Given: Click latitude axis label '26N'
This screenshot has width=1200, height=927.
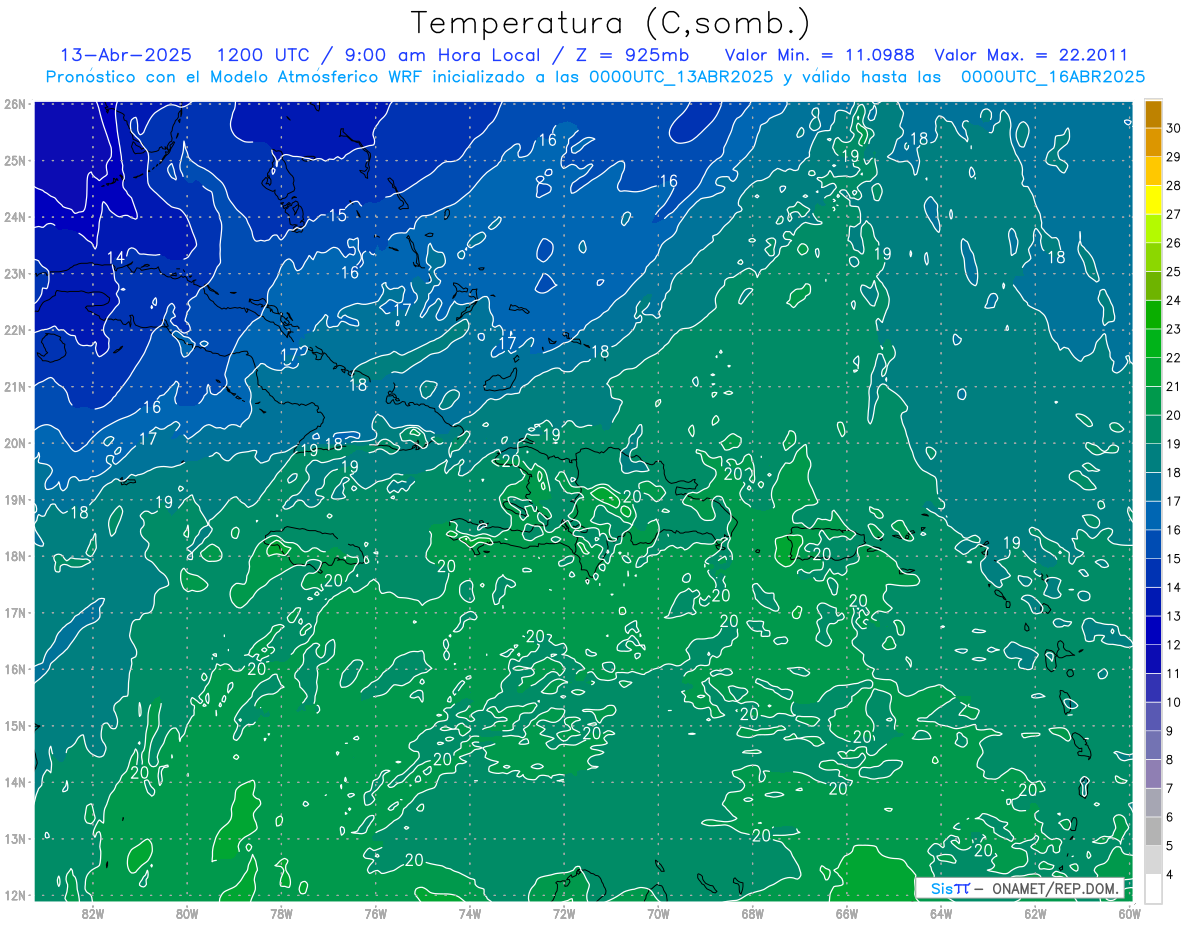Looking at the screenshot, I should 15,104.
